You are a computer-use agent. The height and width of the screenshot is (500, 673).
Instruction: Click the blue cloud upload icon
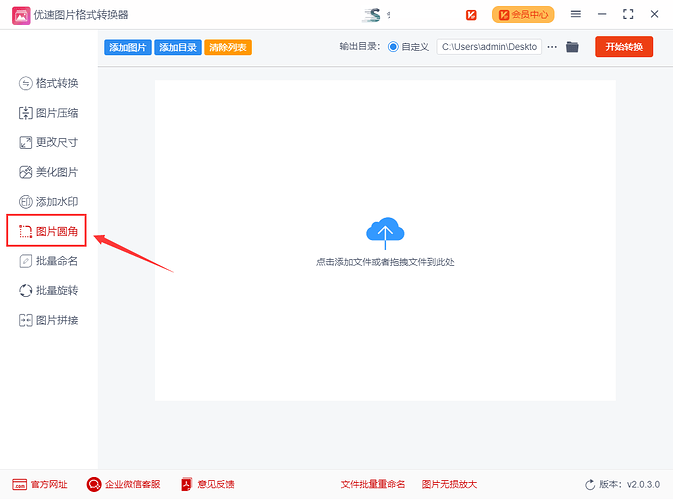click(x=385, y=233)
